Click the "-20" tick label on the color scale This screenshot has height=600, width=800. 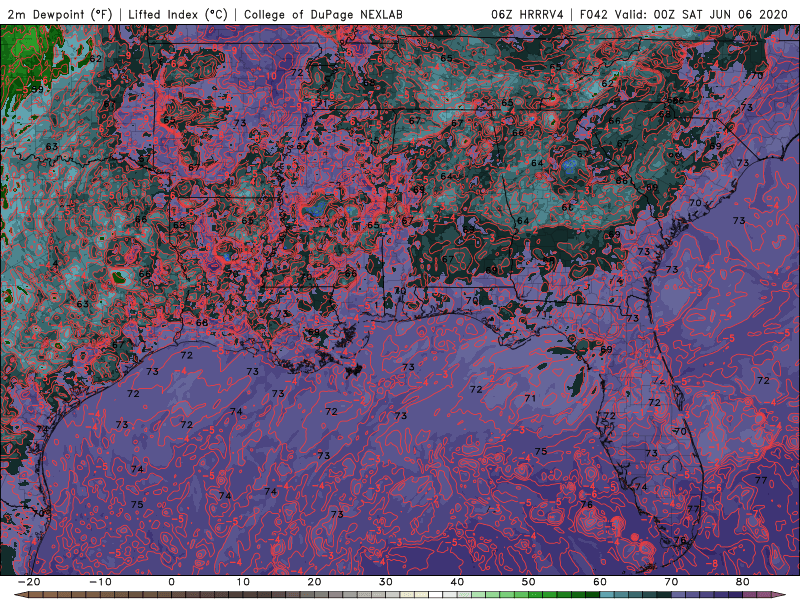[x=29, y=582]
